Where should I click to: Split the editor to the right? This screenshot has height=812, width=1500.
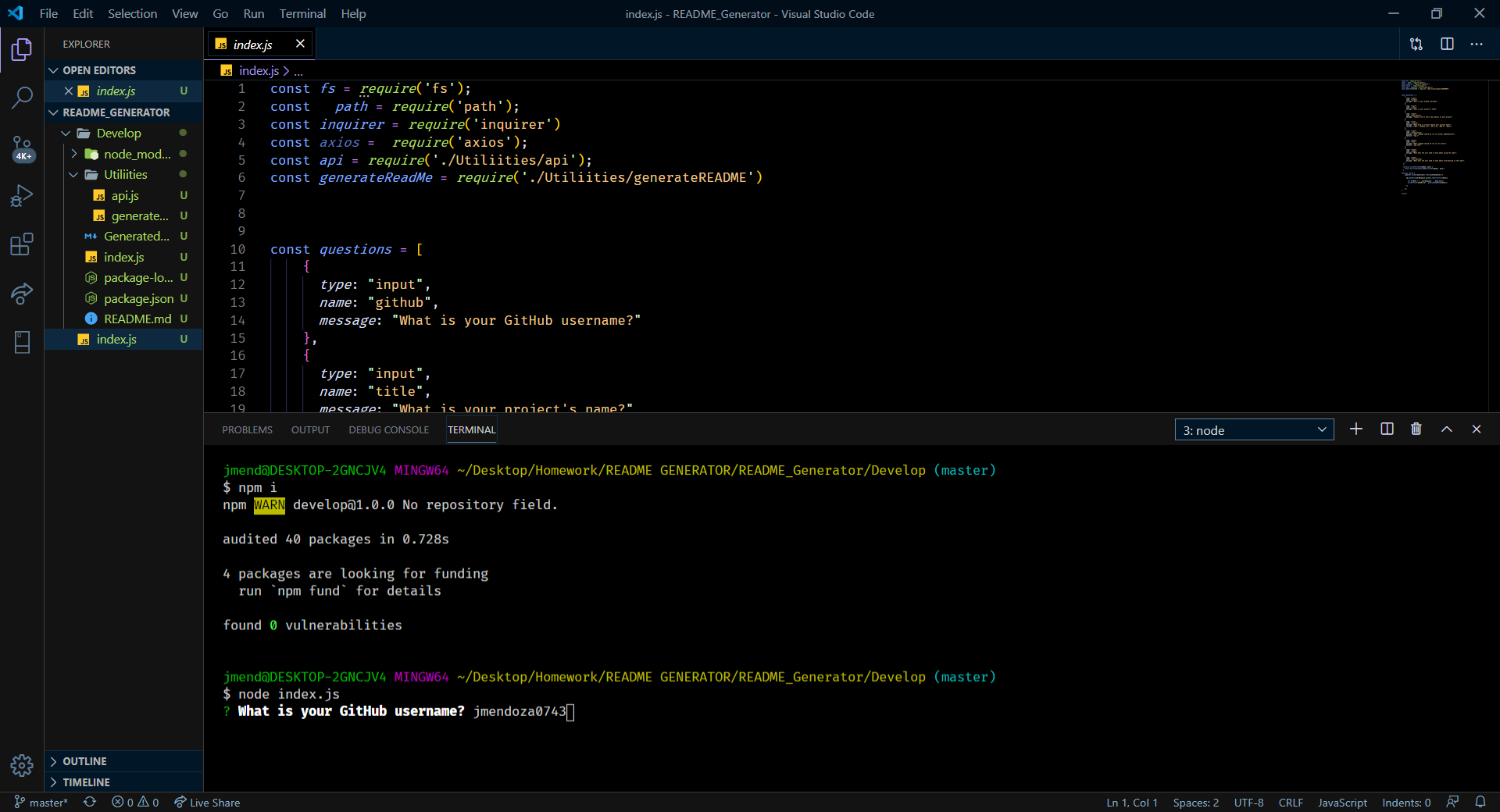(x=1447, y=45)
